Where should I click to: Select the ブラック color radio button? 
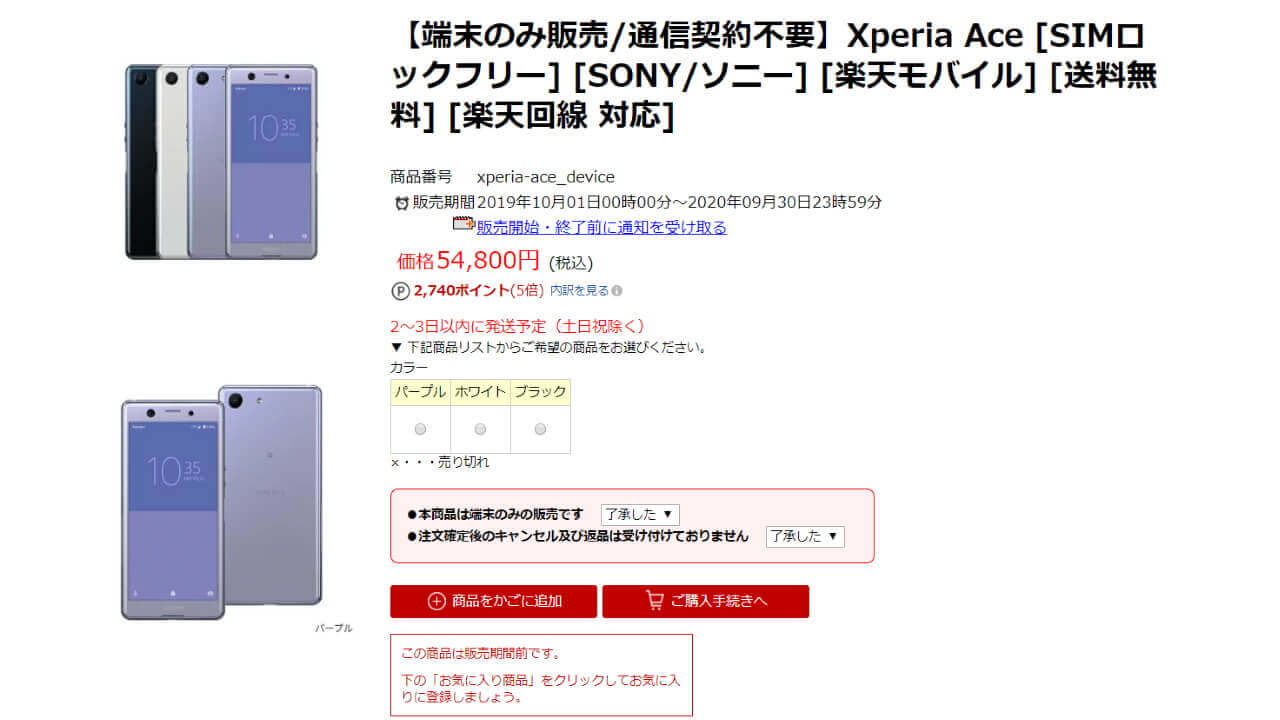pyautogui.click(x=540, y=429)
